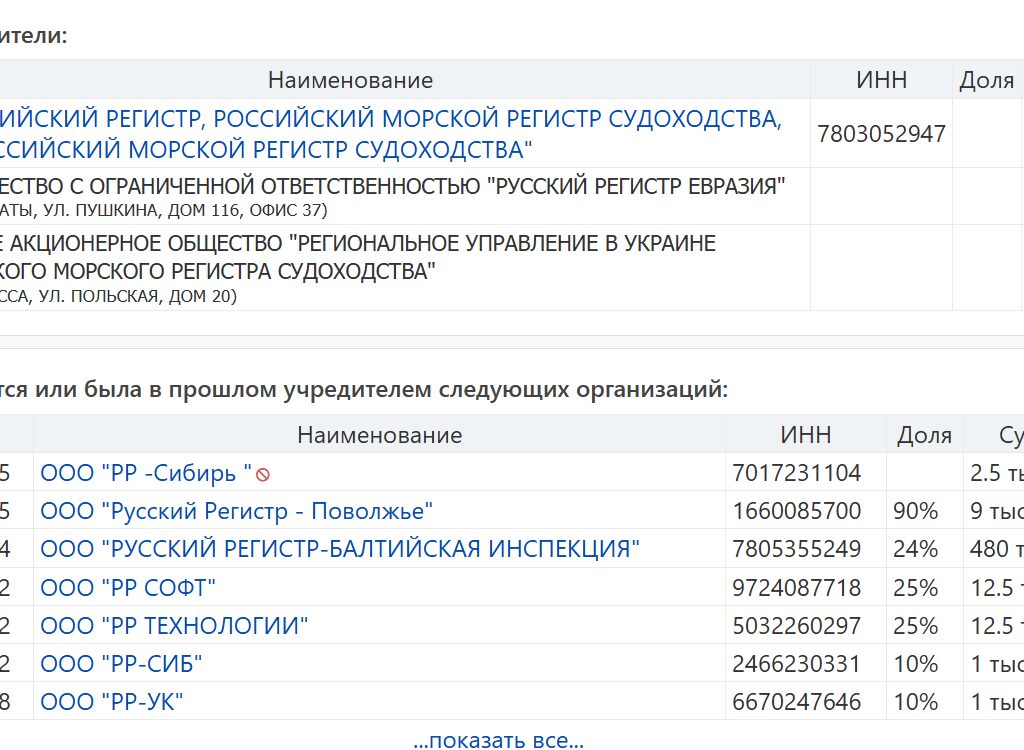Select the INN 1660085700 cell
Viewport: 1024px width, 750px height.
click(796, 511)
